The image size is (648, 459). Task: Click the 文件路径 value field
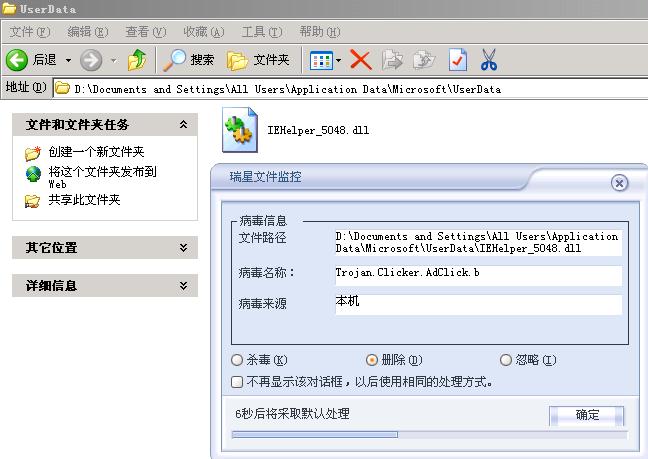(479, 242)
